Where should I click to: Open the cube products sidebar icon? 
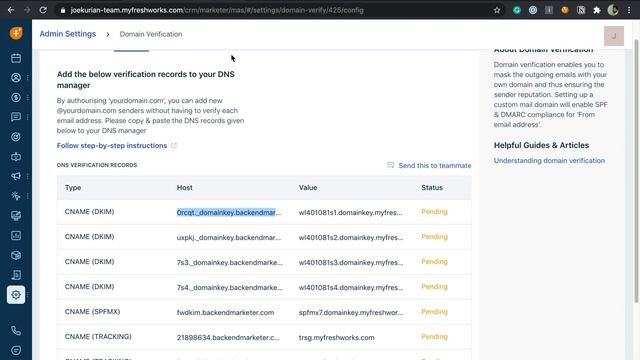tap(16, 255)
